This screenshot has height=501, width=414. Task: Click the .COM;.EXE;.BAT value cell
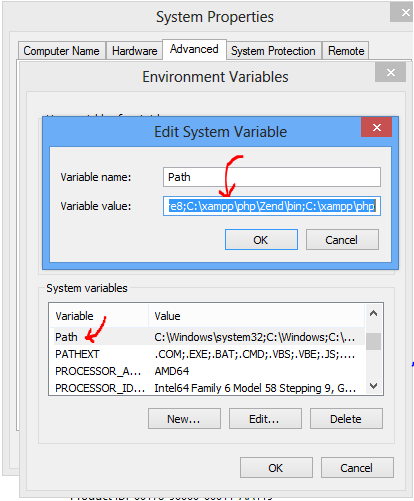click(254, 354)
